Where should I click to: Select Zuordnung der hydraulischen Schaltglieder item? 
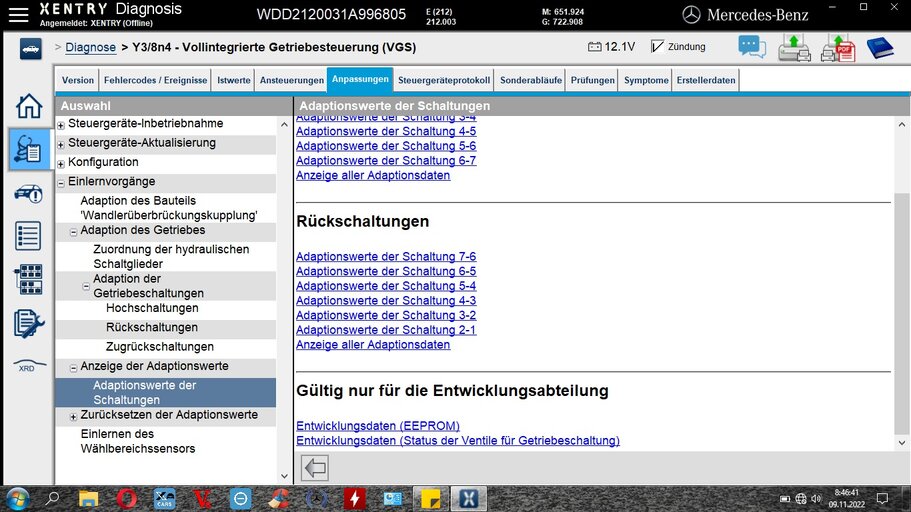[171, 256]
